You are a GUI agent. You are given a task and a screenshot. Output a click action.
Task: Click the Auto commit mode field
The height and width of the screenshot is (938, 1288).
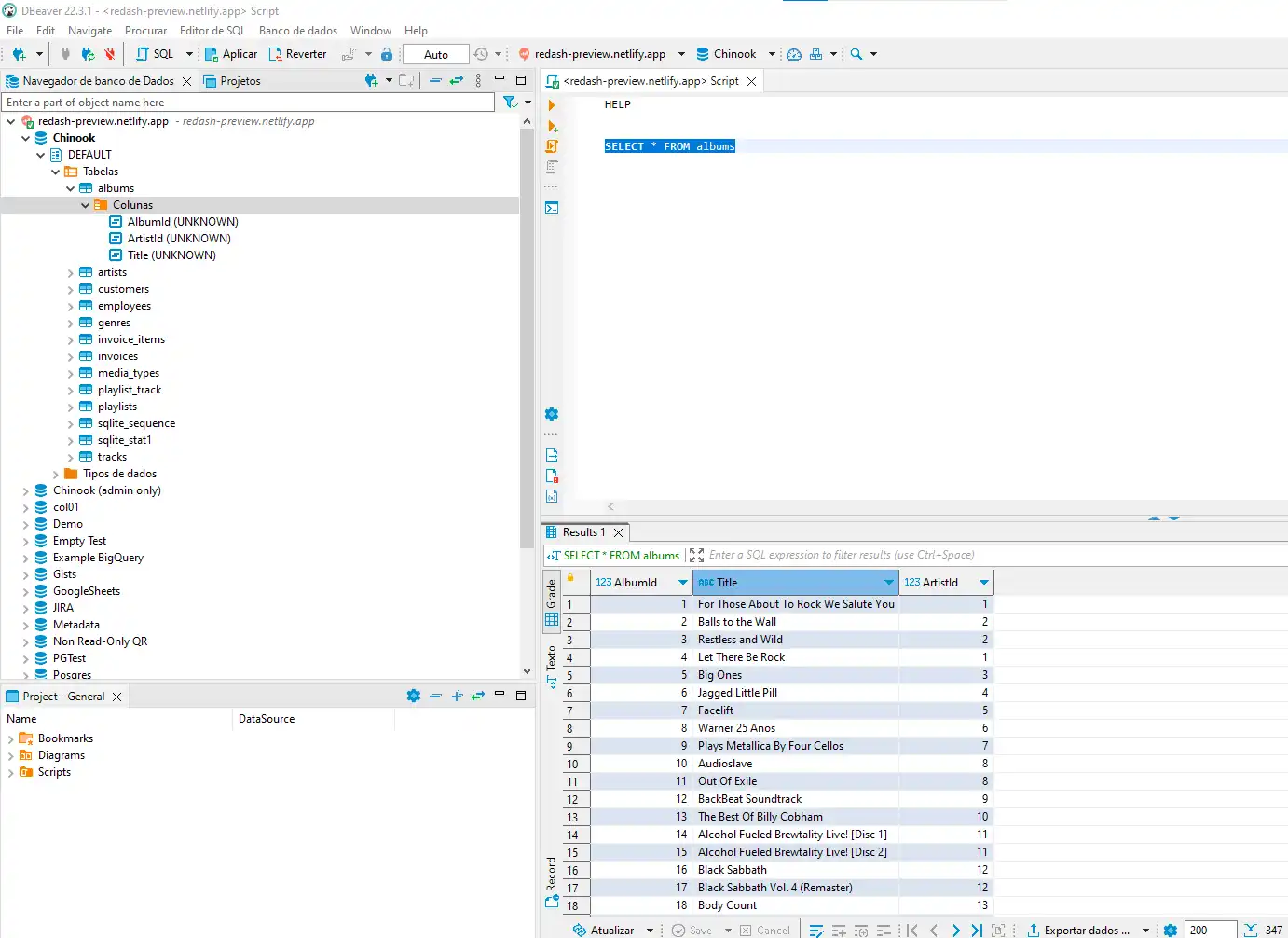(x=435, y=54)
